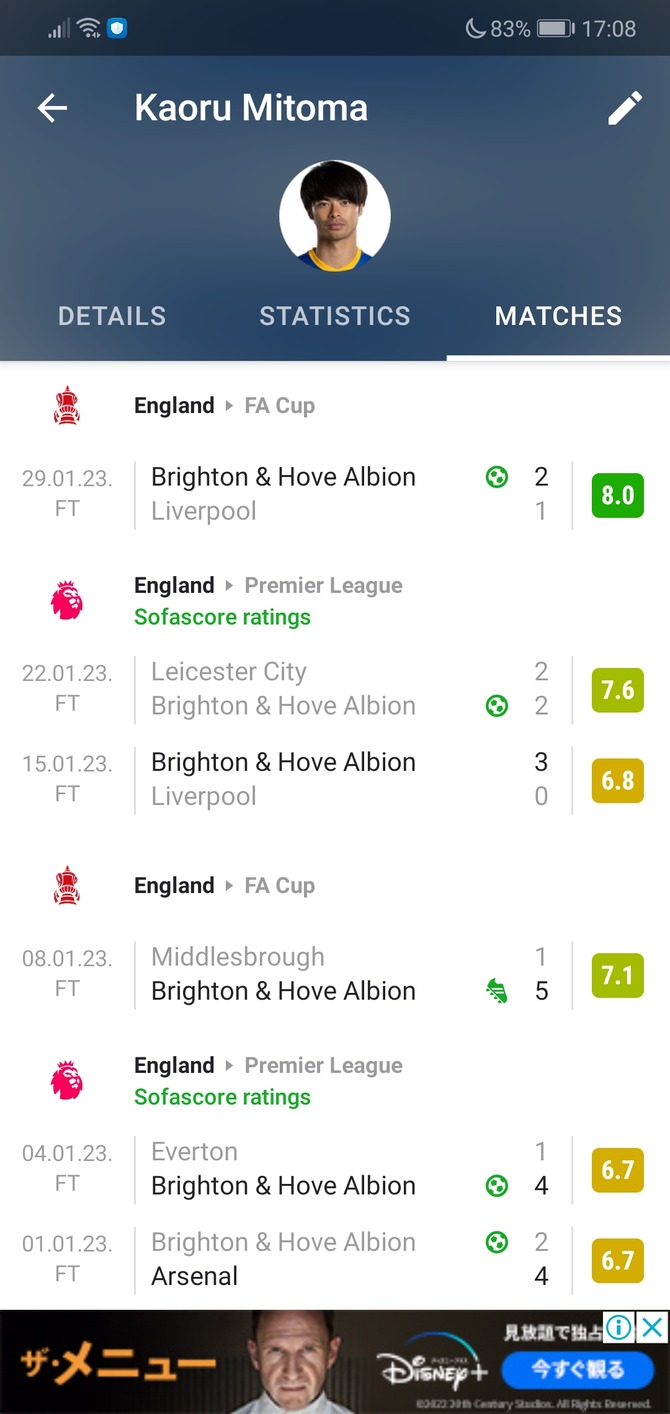Tap goal ball icon in 29.01.23 match
The image size is (670, 1414).
point(496,477)
